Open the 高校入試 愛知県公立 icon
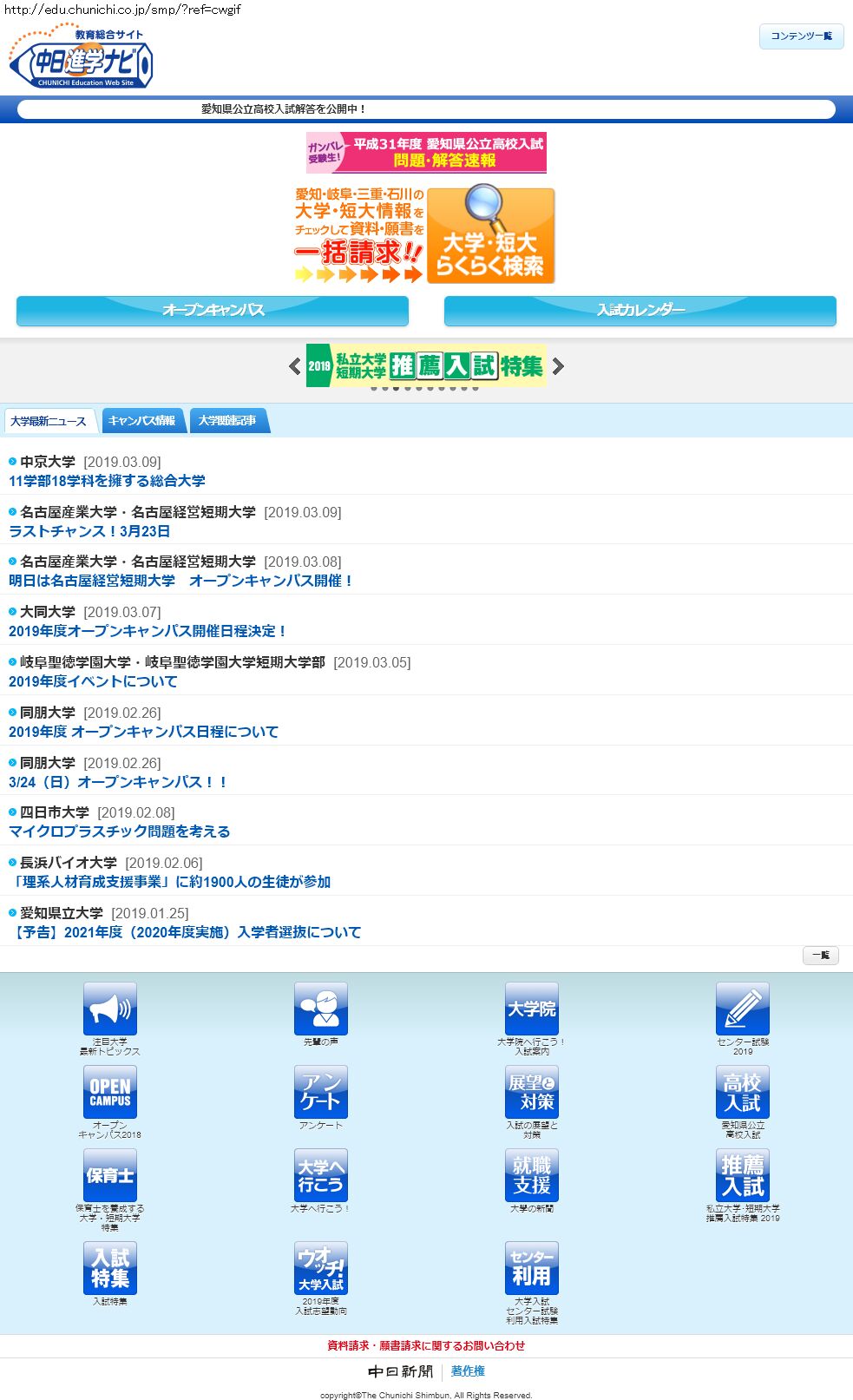853x1400 pixels. (743, 1092)
